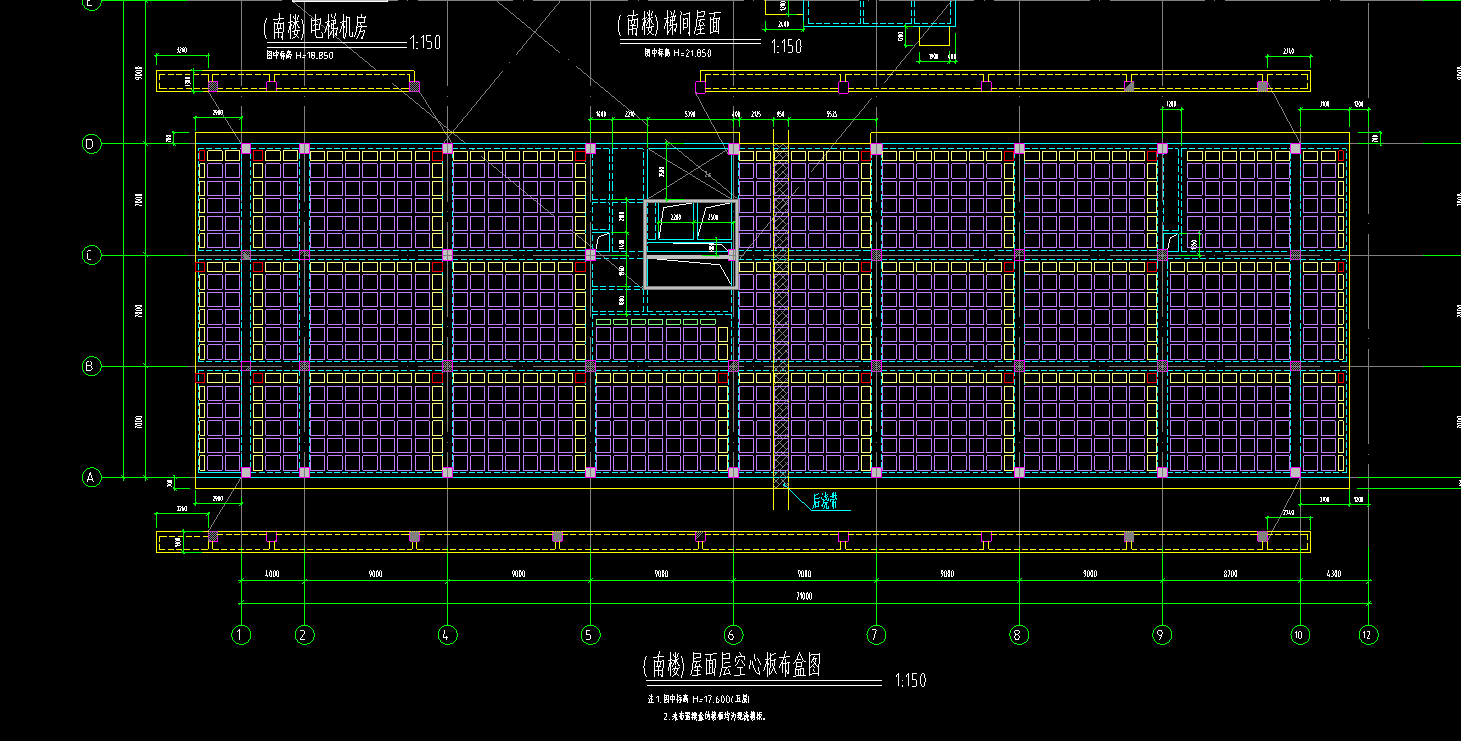This screenshot has width=1461, height=741.
Task: Click grid axis bubble 10
Action: point(1300,634)
